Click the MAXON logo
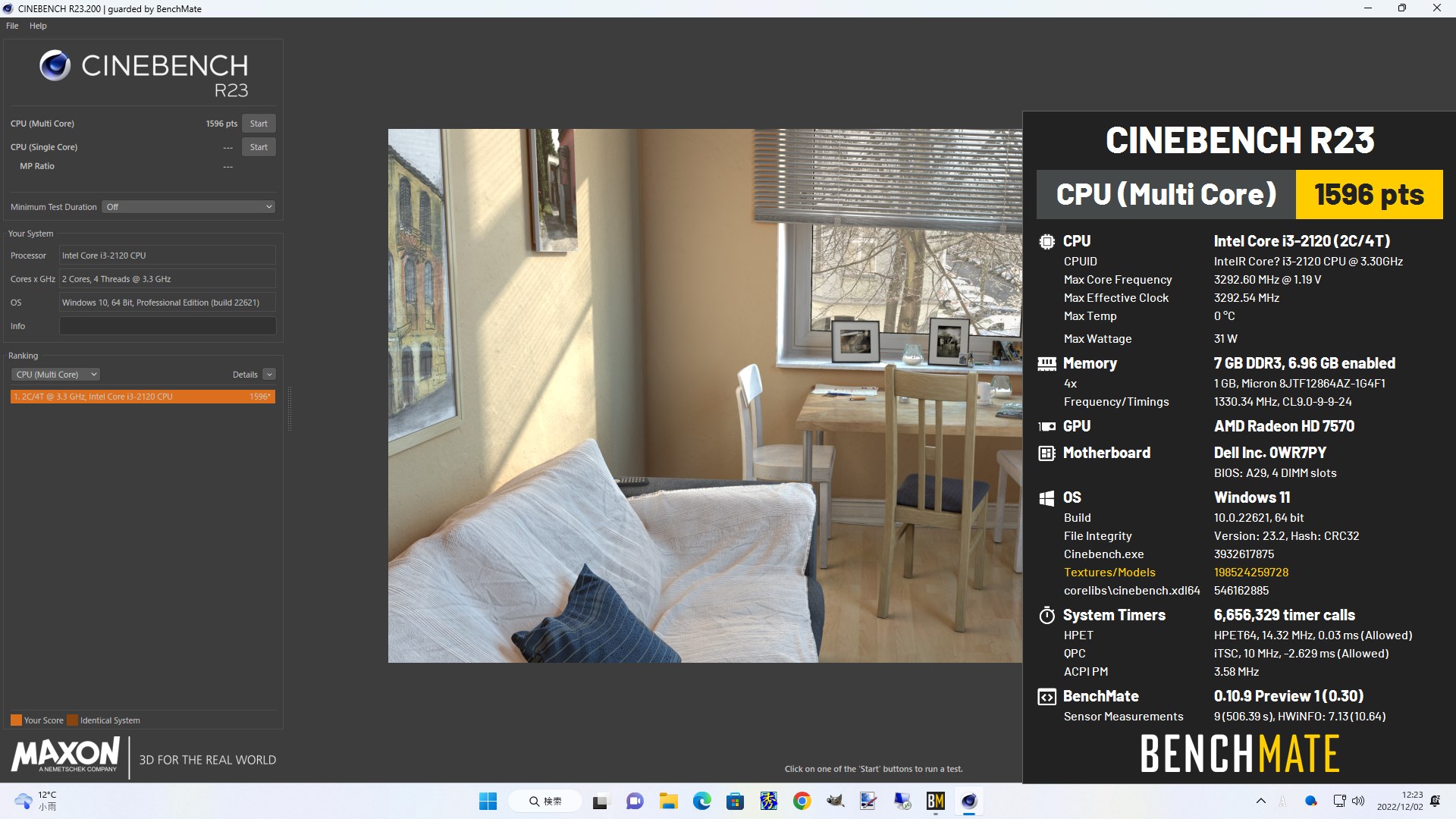Viewport: 1456px width, 819px height. [x=65, y=755]
